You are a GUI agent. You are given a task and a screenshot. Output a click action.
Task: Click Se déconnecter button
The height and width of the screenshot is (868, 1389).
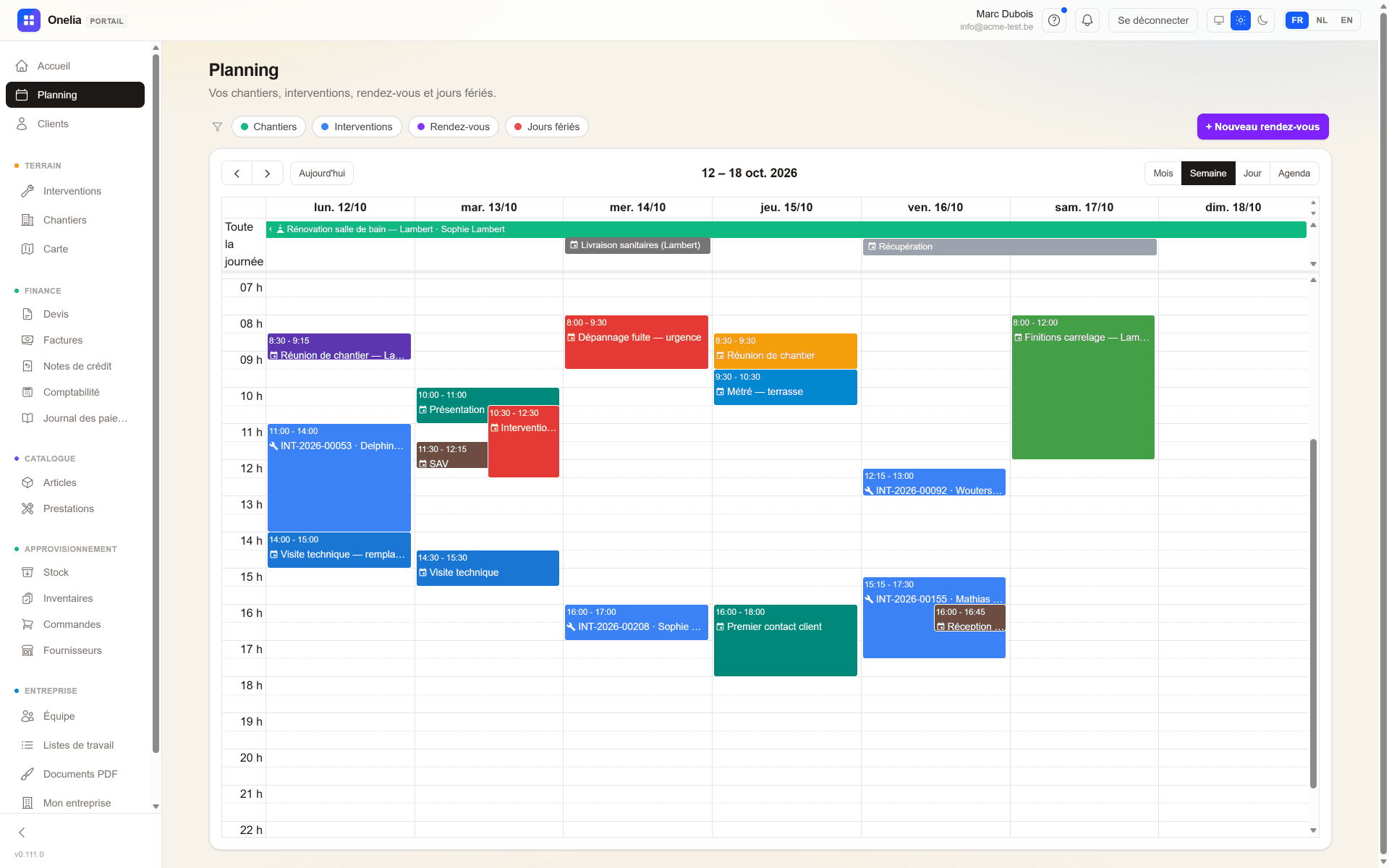pos(1152,20)
